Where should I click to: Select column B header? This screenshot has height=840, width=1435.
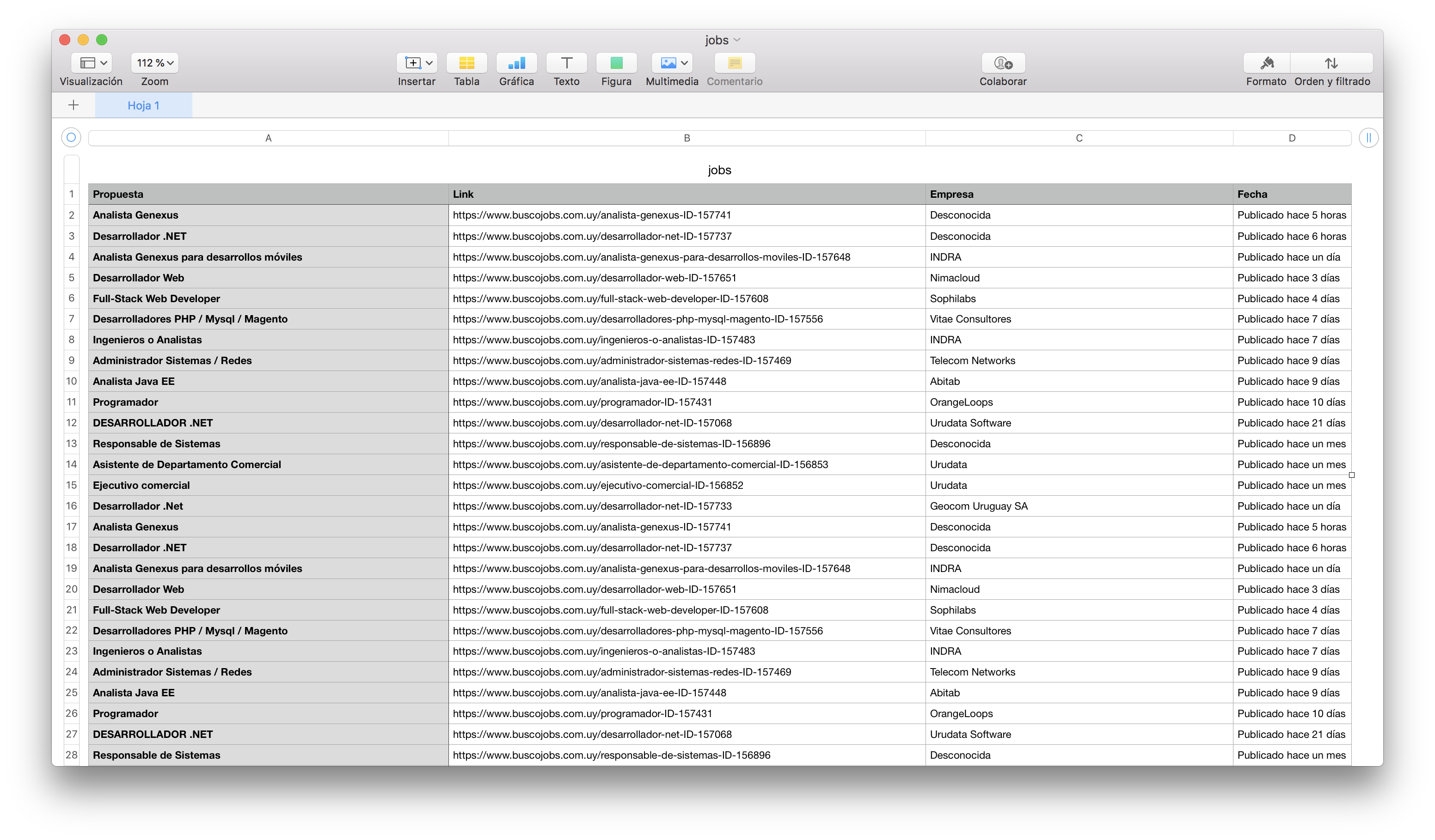click(x=686, y=138)
